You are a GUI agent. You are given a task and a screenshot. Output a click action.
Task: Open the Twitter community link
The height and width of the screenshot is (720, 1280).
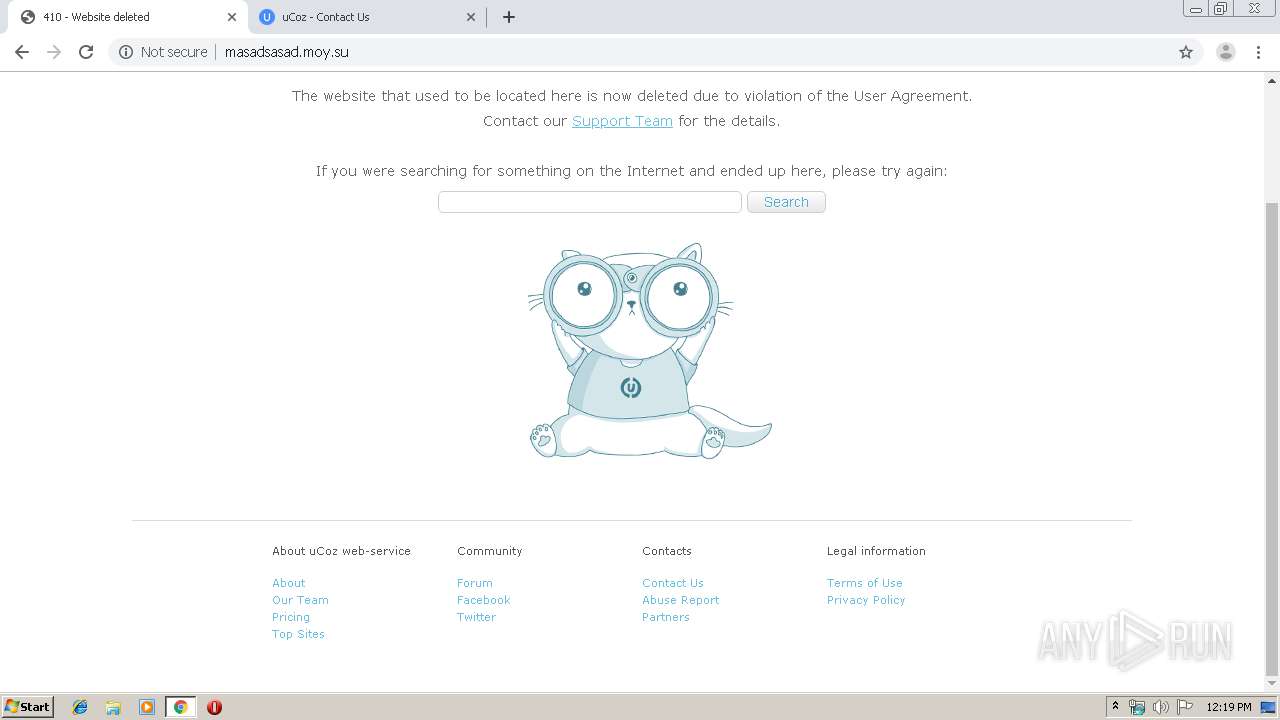(476, 617)
